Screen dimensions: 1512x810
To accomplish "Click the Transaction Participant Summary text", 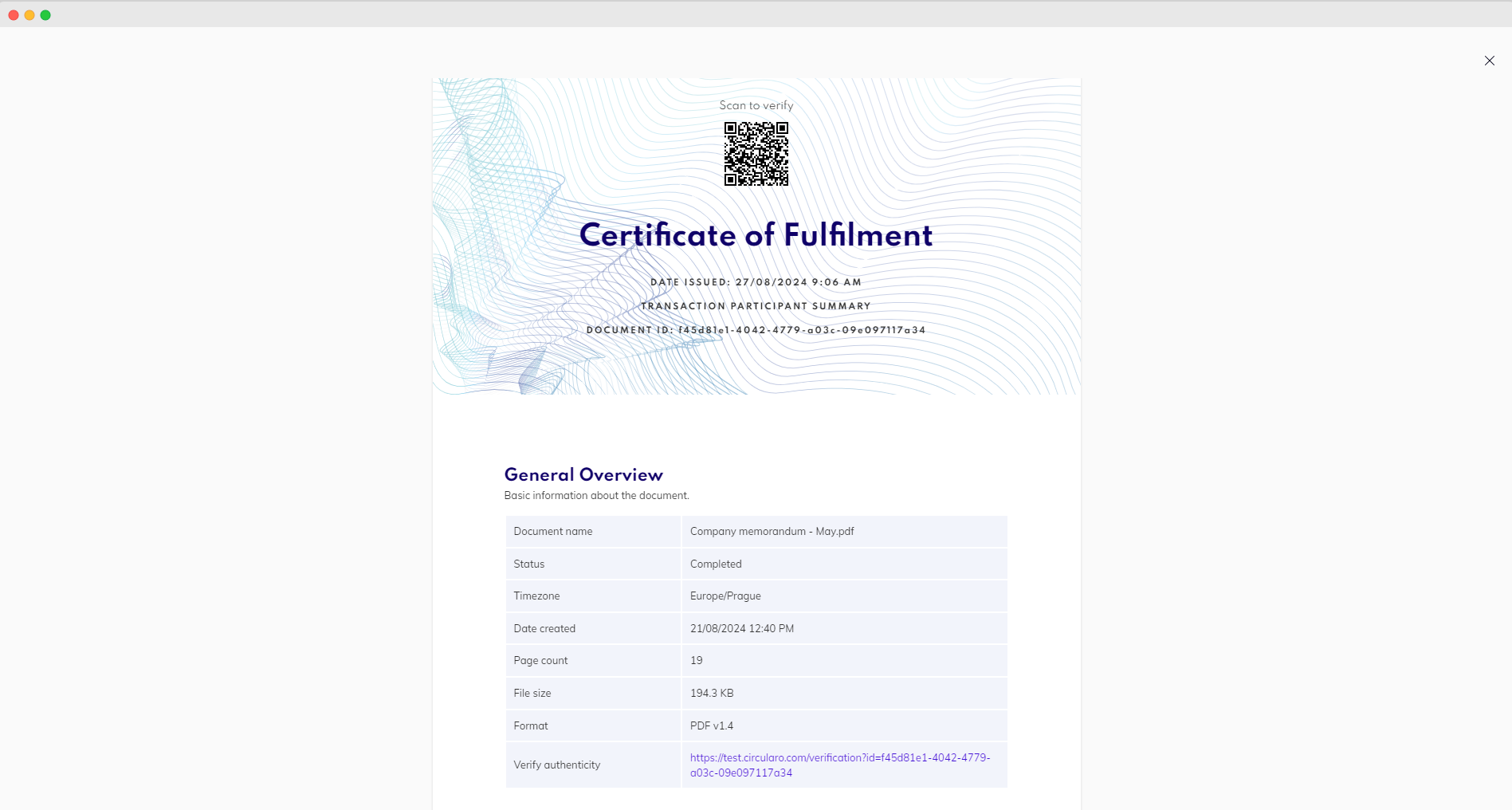I will (756, 305).
